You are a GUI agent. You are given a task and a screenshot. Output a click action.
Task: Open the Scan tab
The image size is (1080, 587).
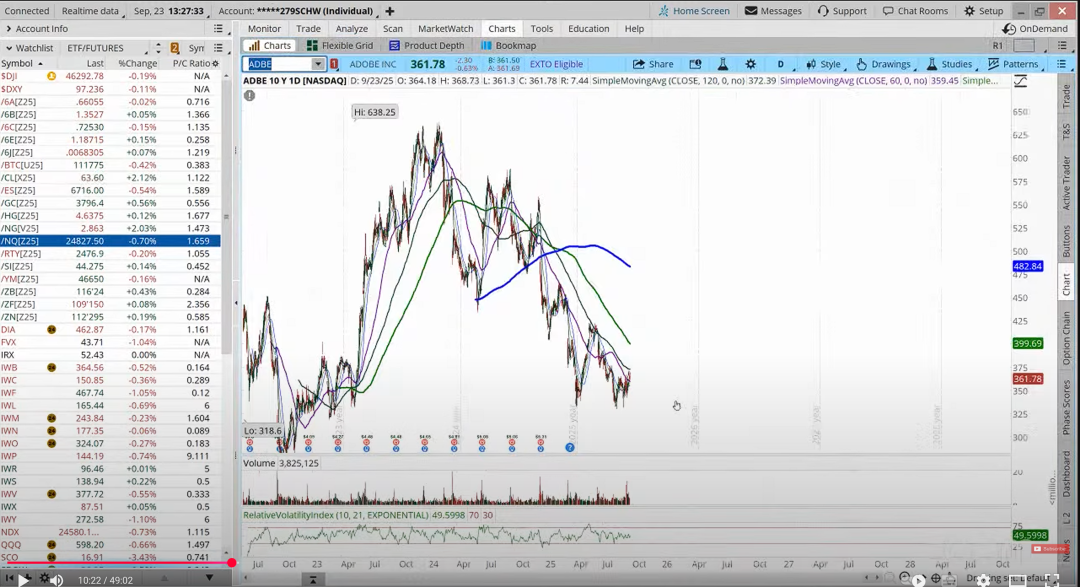pos(393,29)
